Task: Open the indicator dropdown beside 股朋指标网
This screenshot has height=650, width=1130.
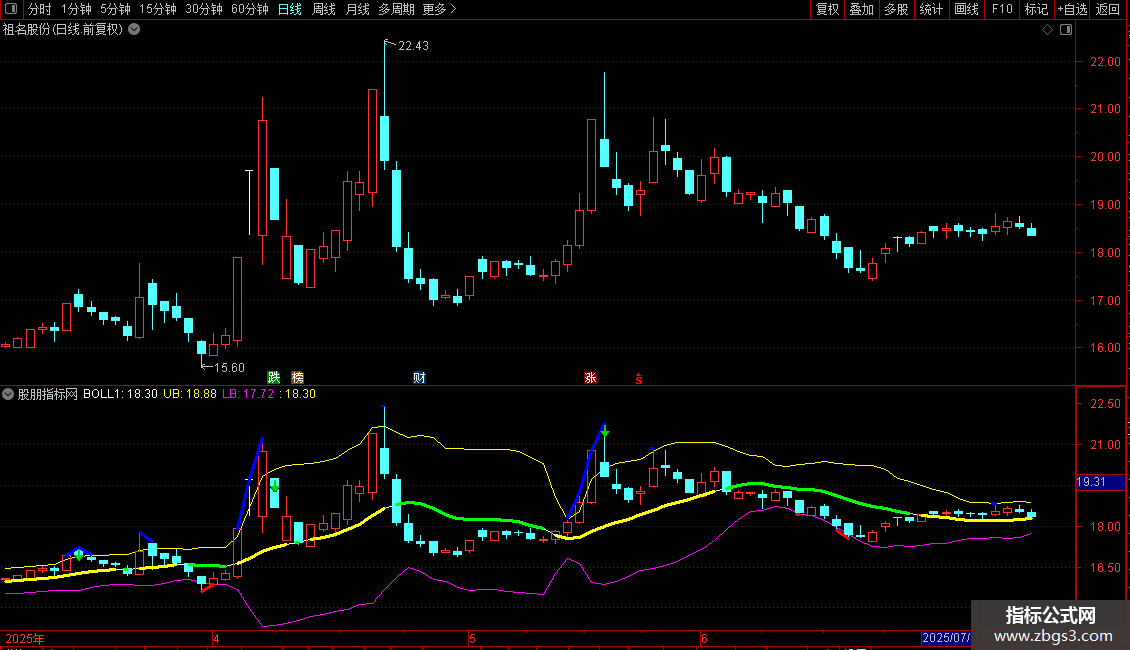Action: tap(8, 394)
